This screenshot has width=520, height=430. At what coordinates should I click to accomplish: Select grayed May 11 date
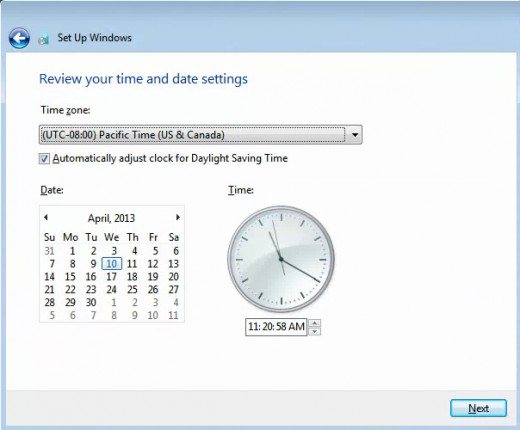click(x=173, y=315)
